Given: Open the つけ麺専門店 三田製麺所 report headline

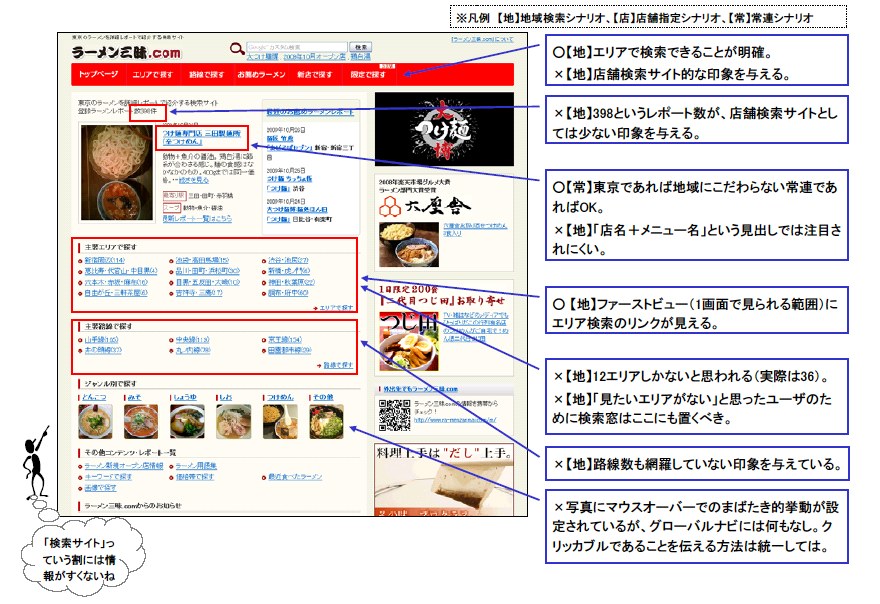Looking at the screenshot, I should point(201,138).
